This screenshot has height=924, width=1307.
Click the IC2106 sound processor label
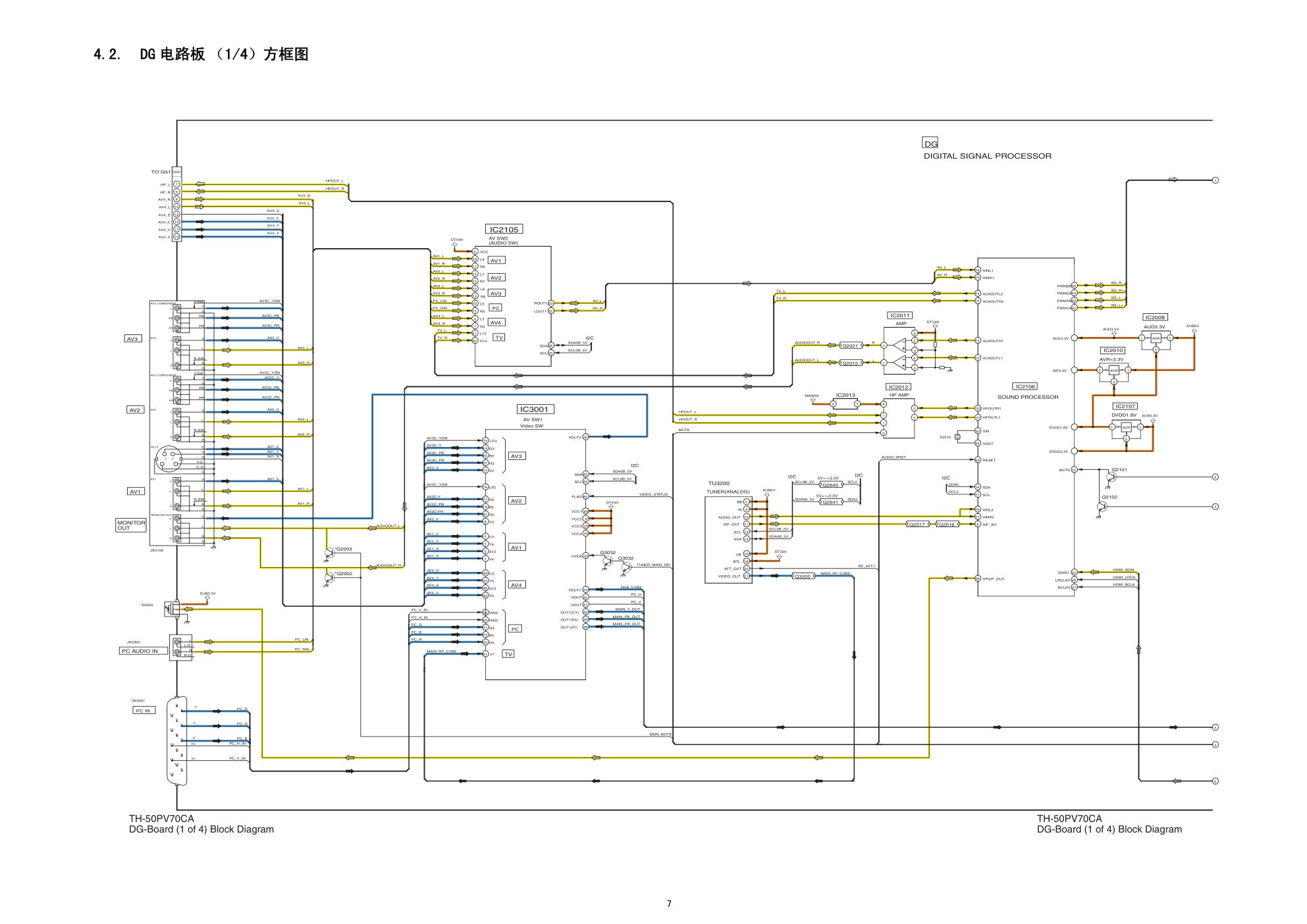[1025, 387]
